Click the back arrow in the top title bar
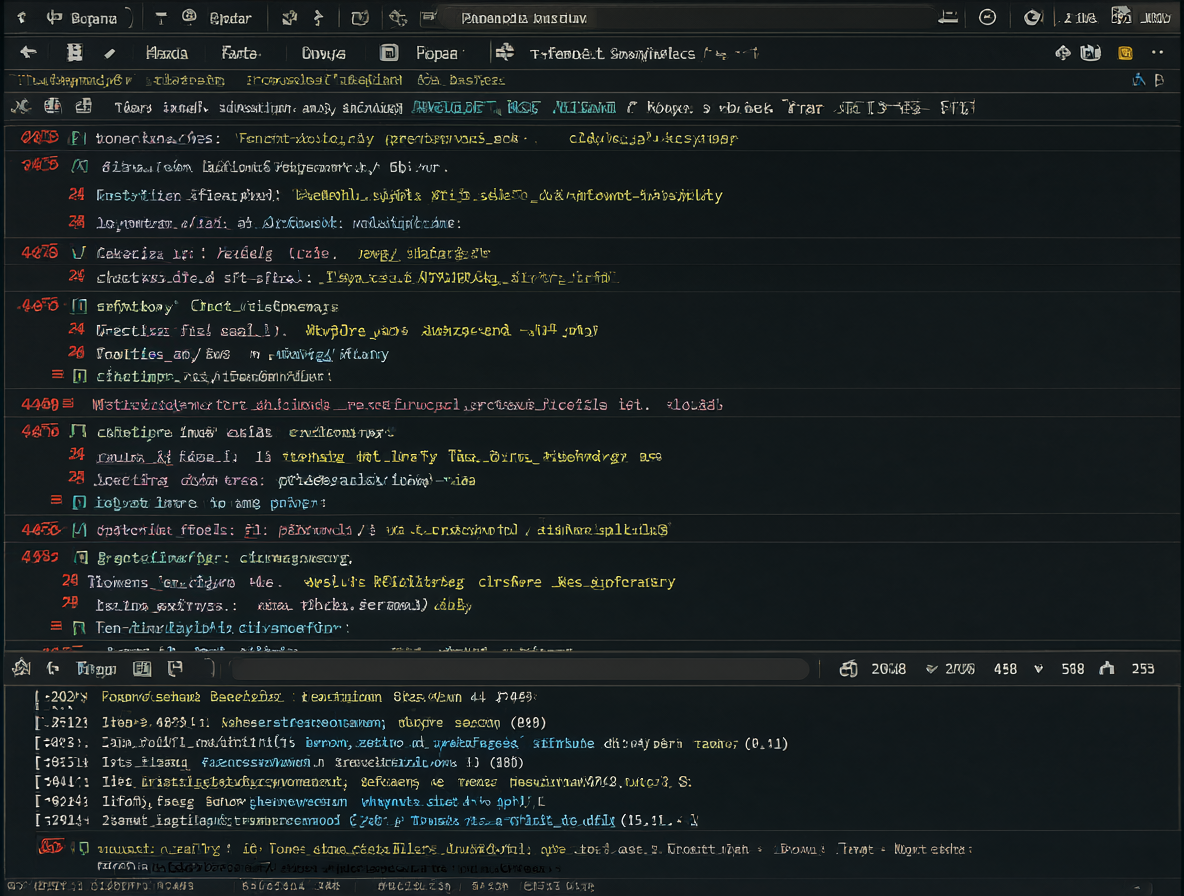This screenshot has width=1184, height=896. pos(21,17)
